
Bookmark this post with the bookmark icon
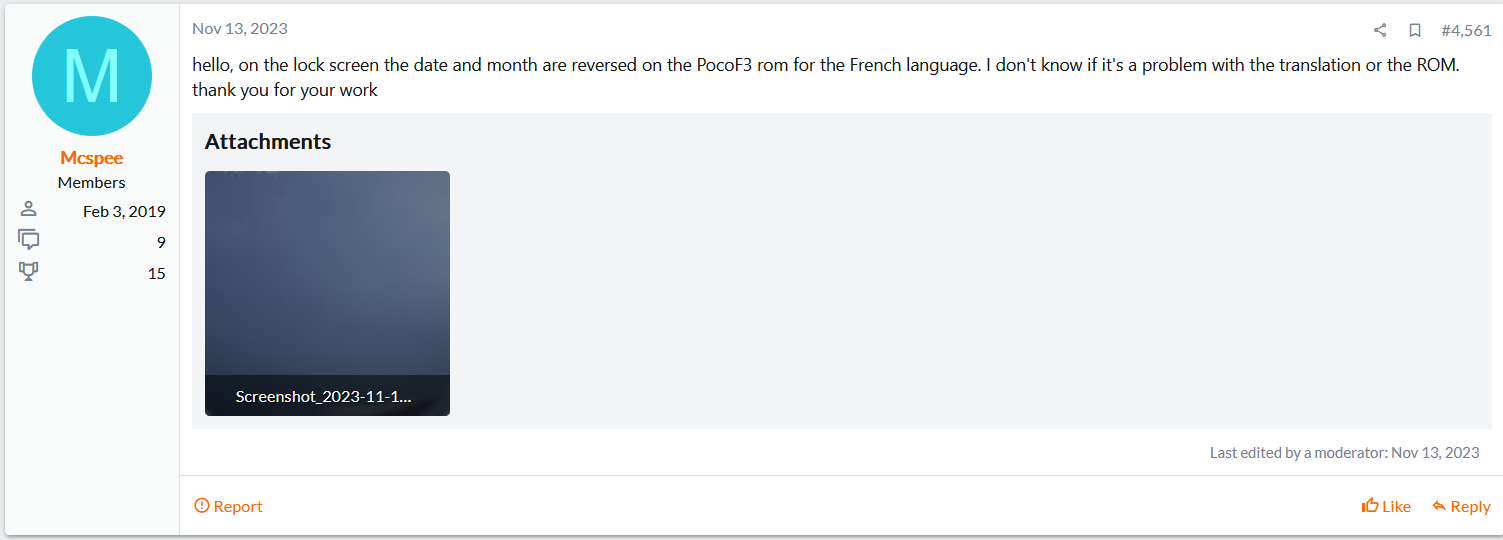point(1415,31)
